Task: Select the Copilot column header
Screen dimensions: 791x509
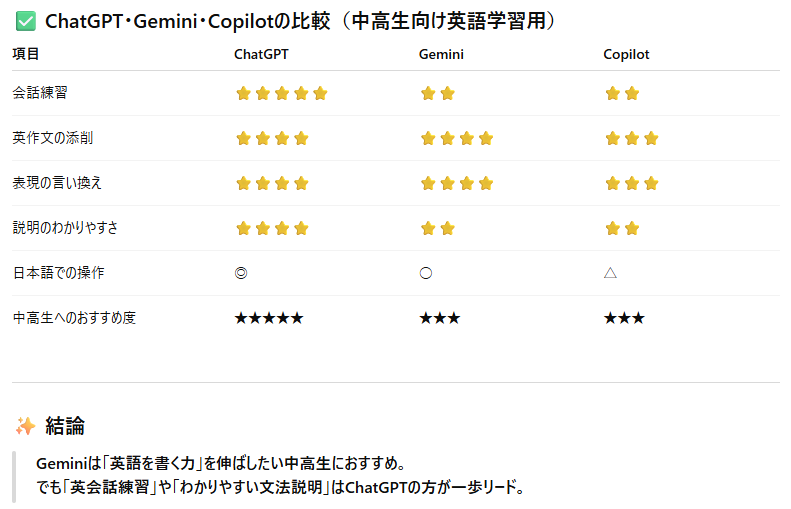Action: (626, 55)
